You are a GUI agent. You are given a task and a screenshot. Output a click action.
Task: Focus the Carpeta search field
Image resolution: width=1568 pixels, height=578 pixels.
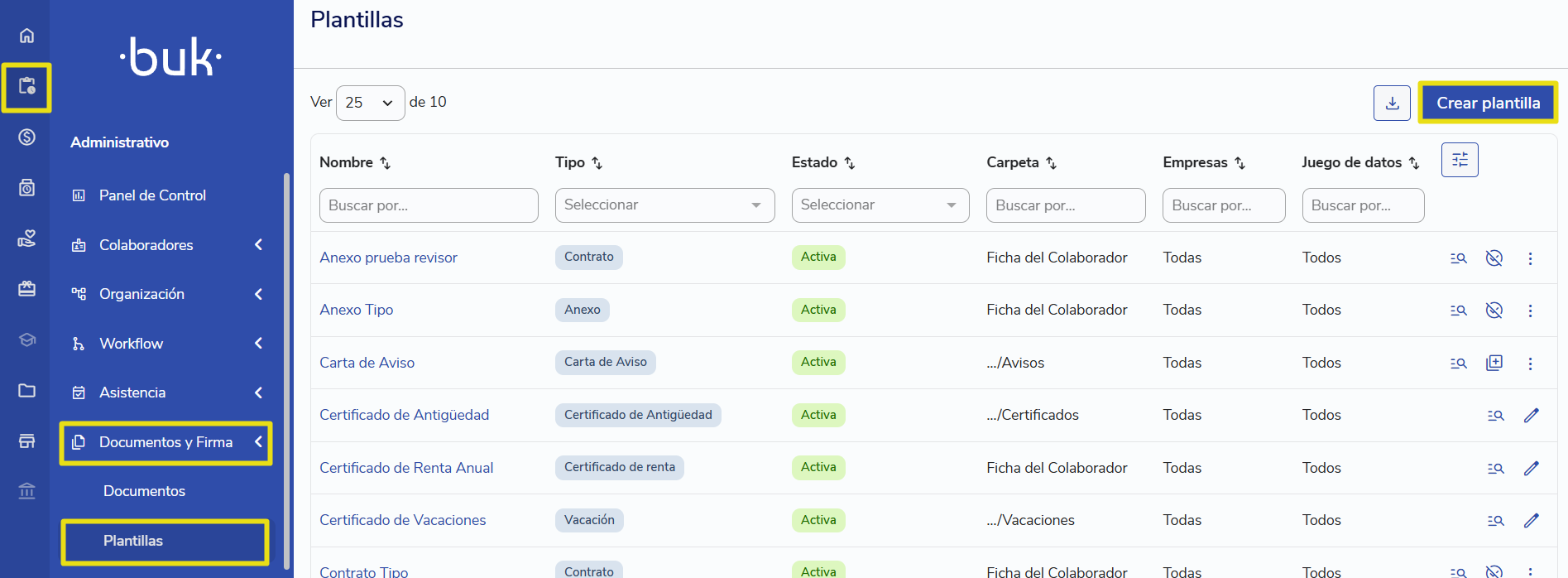tap(1066, 205)
